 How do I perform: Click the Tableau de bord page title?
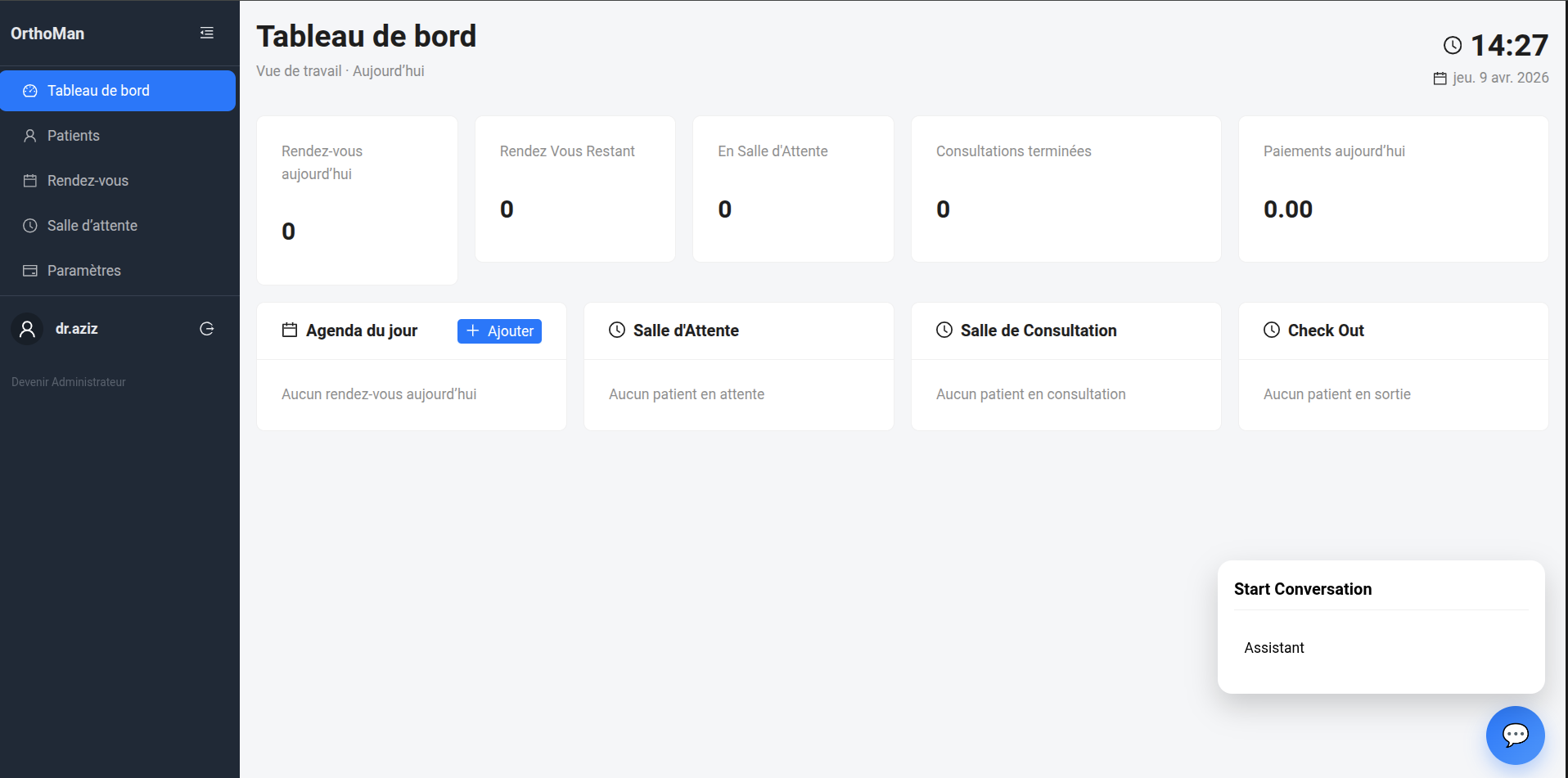[x=367, y=36]
